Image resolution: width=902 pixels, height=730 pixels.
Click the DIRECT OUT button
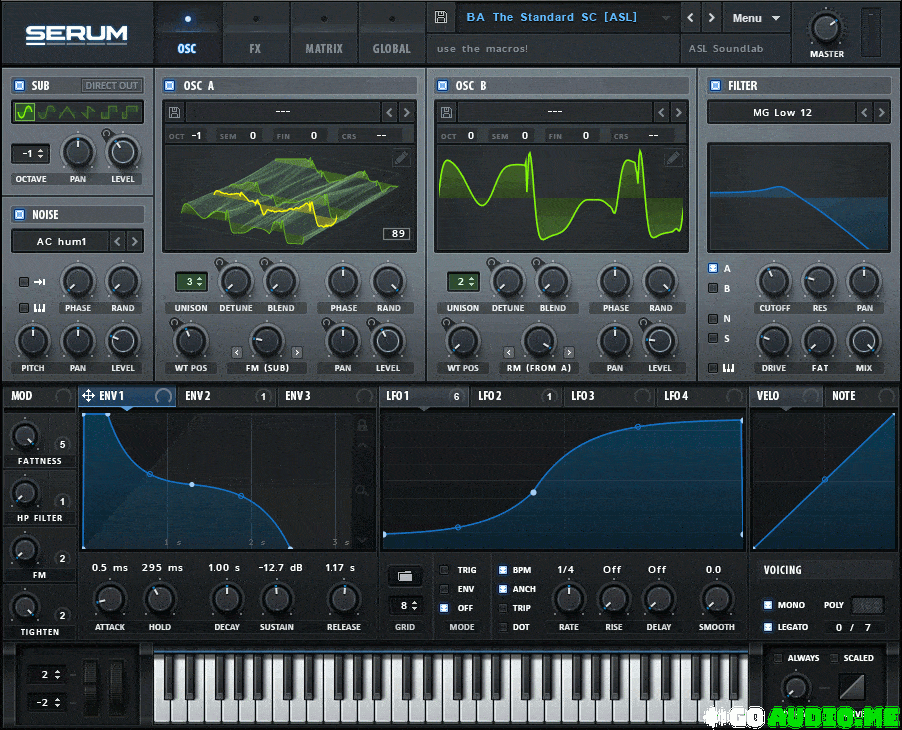(x=112, y=86)
